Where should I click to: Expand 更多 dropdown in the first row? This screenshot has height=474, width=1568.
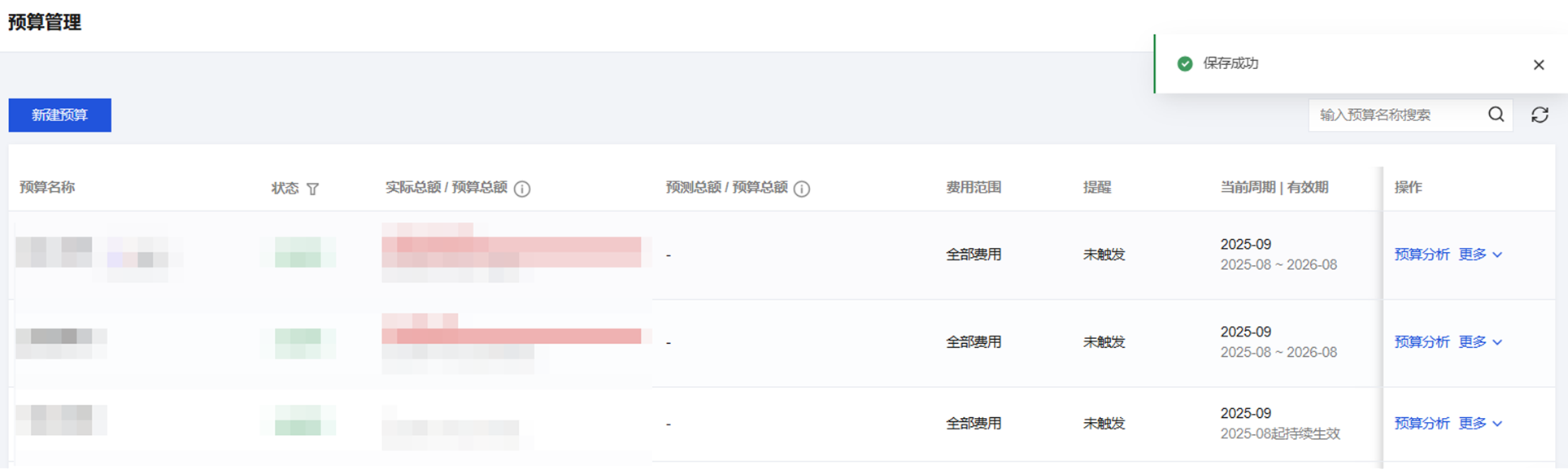1480,254
